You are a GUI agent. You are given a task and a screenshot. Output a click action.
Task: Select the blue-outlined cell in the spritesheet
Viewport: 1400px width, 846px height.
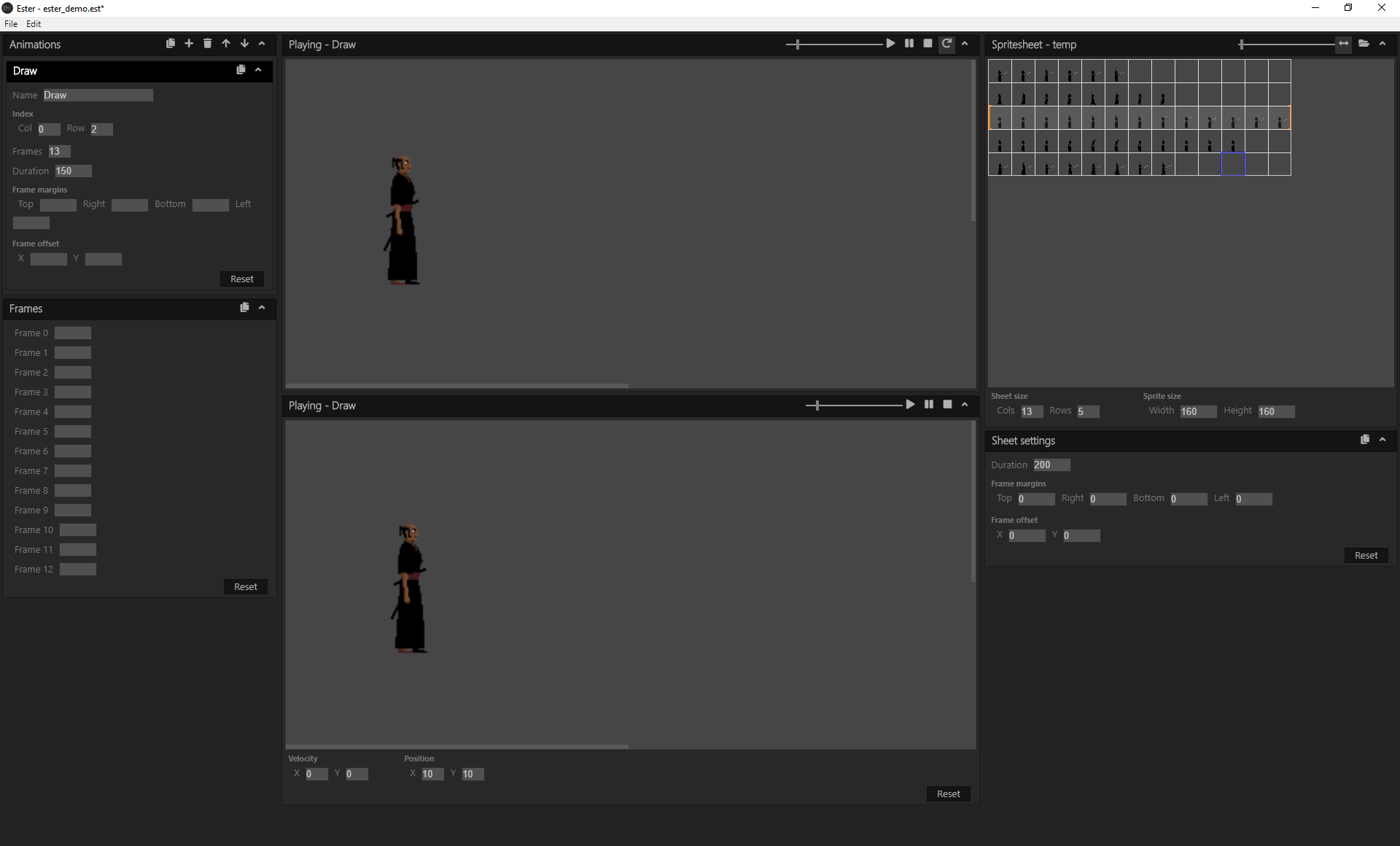click(1233, 164)
